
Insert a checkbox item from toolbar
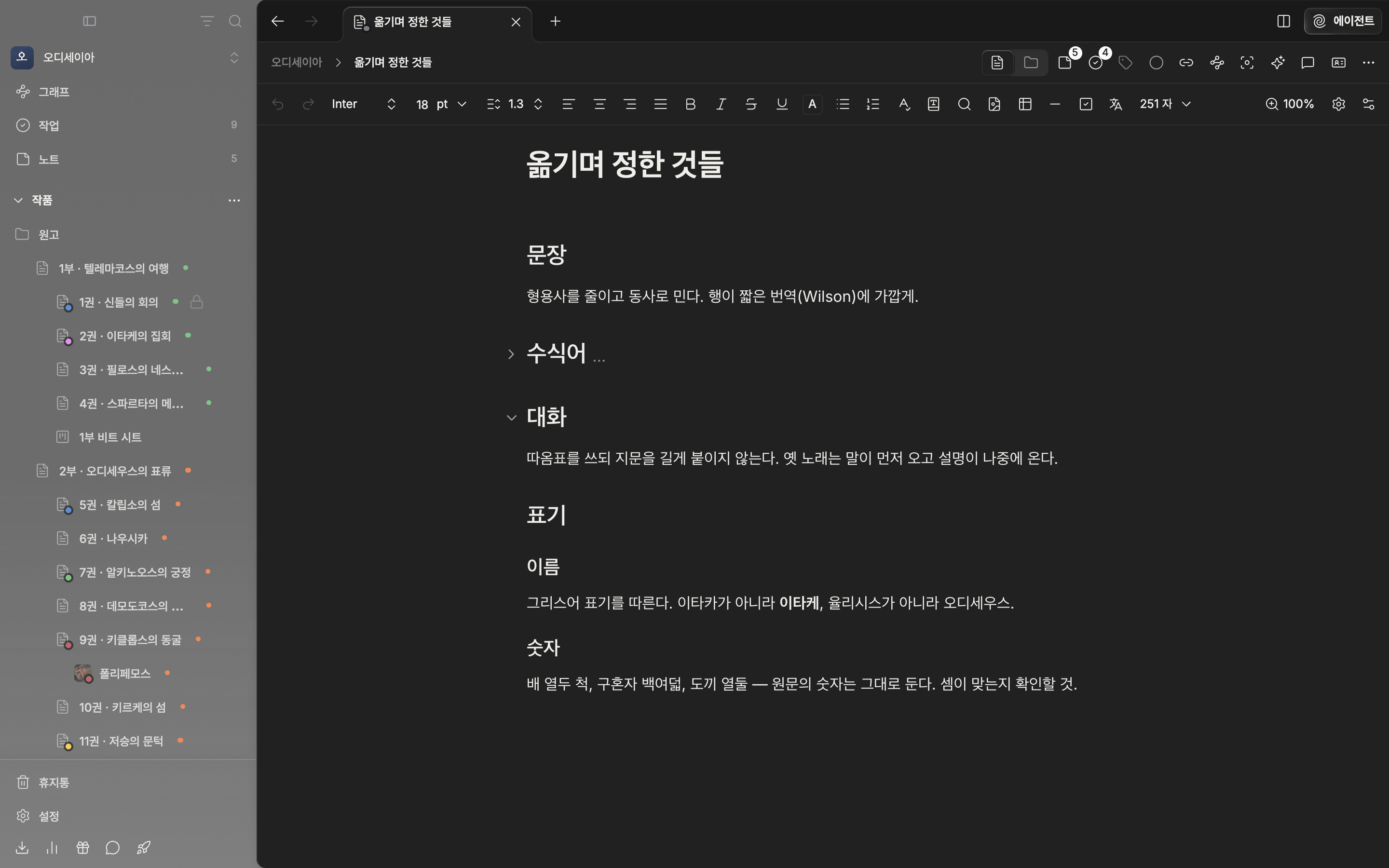1086,104
